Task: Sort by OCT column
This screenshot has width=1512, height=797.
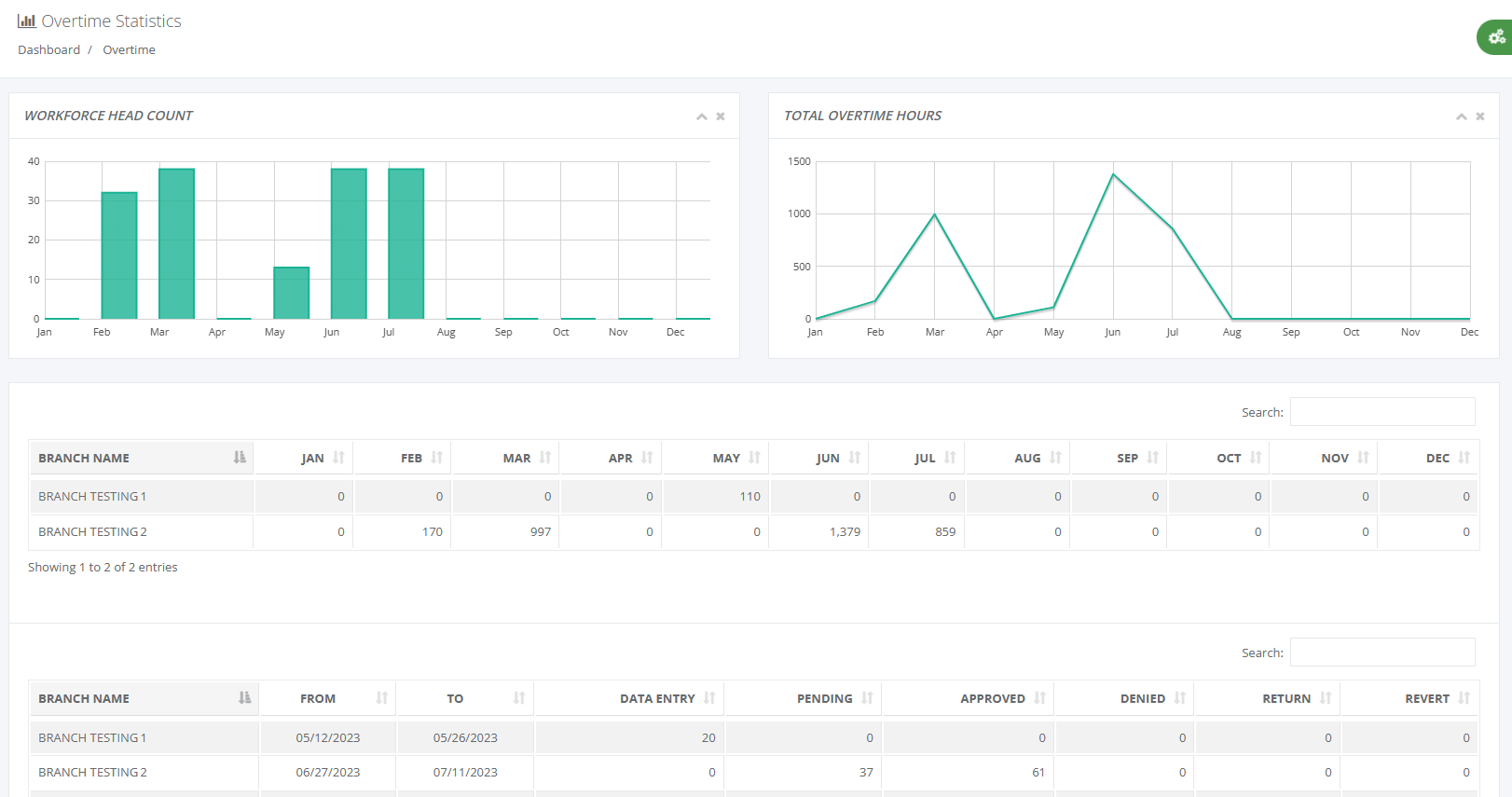Action: (1218, 458)
